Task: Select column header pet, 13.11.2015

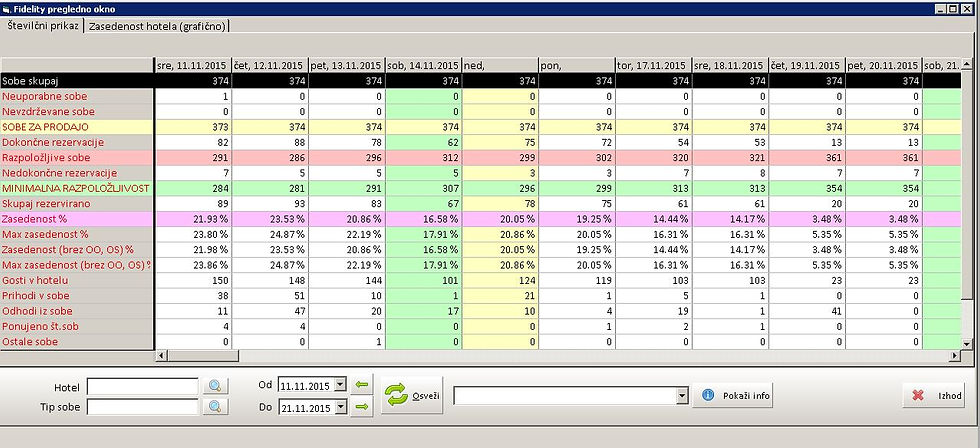Action: 346,65
